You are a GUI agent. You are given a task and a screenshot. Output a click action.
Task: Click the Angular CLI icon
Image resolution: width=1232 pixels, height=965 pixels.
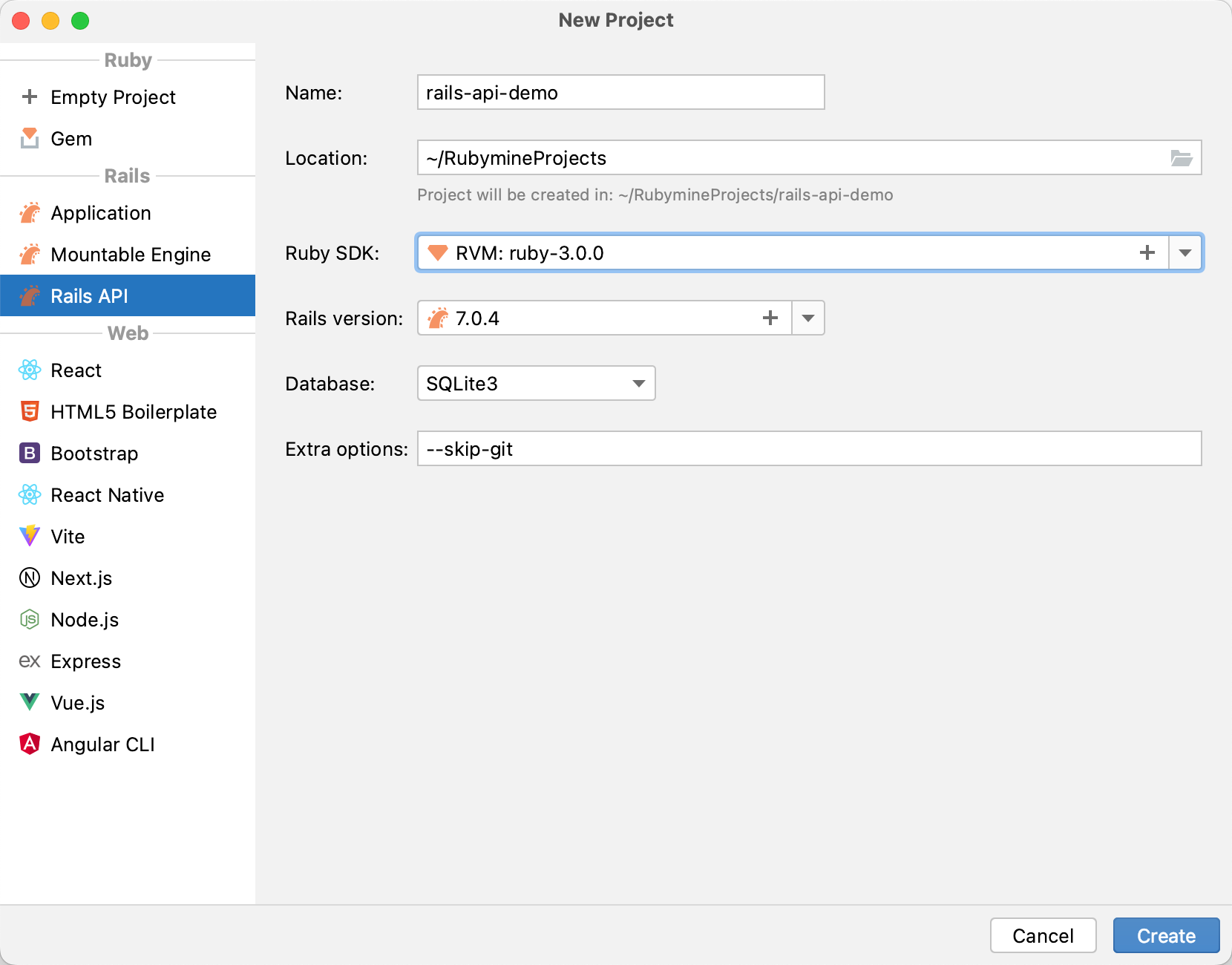coord(29,744)
